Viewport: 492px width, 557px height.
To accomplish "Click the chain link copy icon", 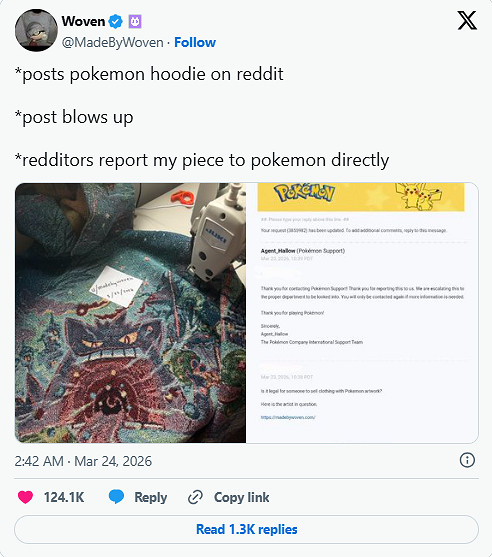I will coord(195,497).
